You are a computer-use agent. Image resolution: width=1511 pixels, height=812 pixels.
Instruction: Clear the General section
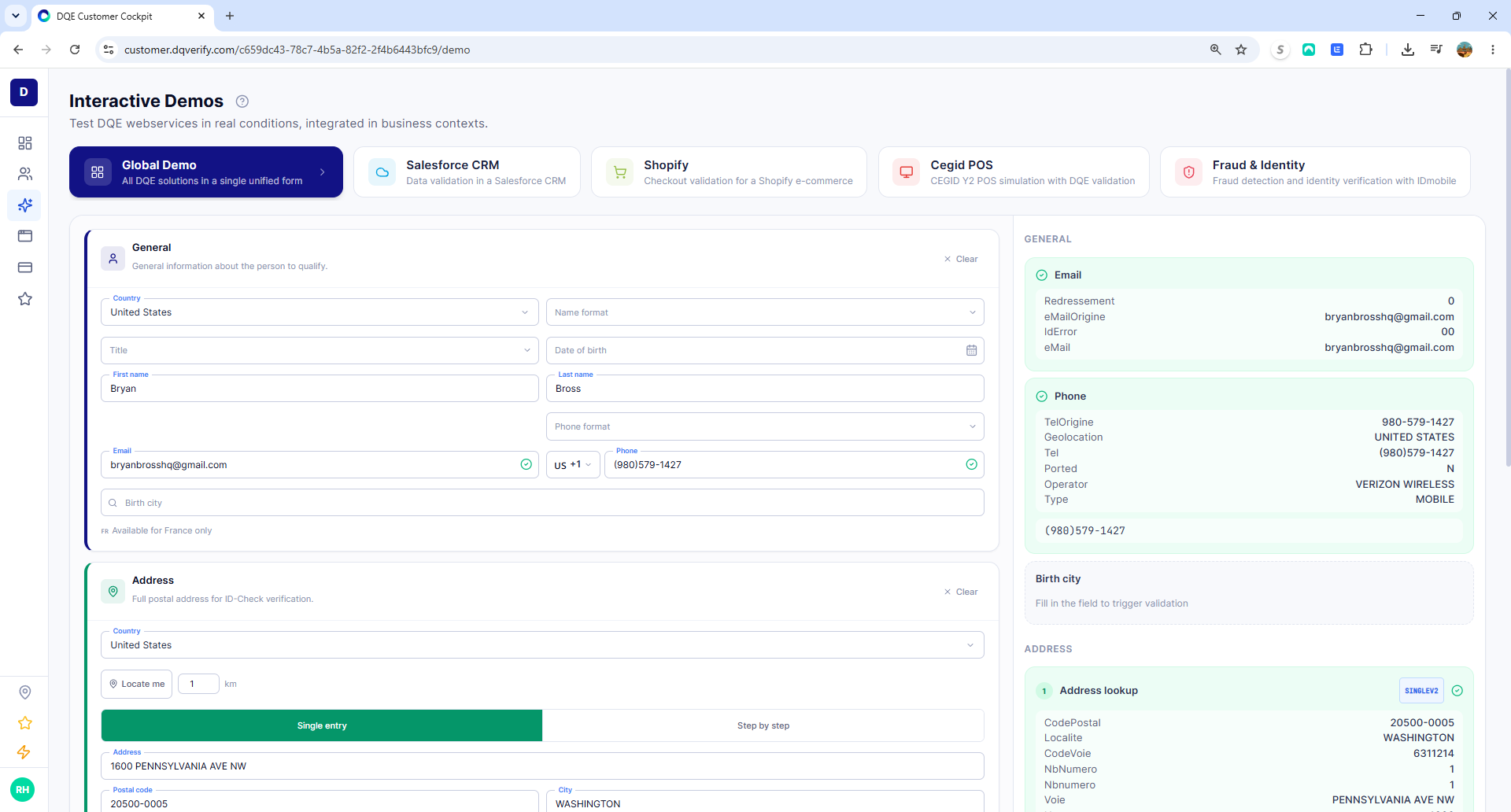point(961,259)
